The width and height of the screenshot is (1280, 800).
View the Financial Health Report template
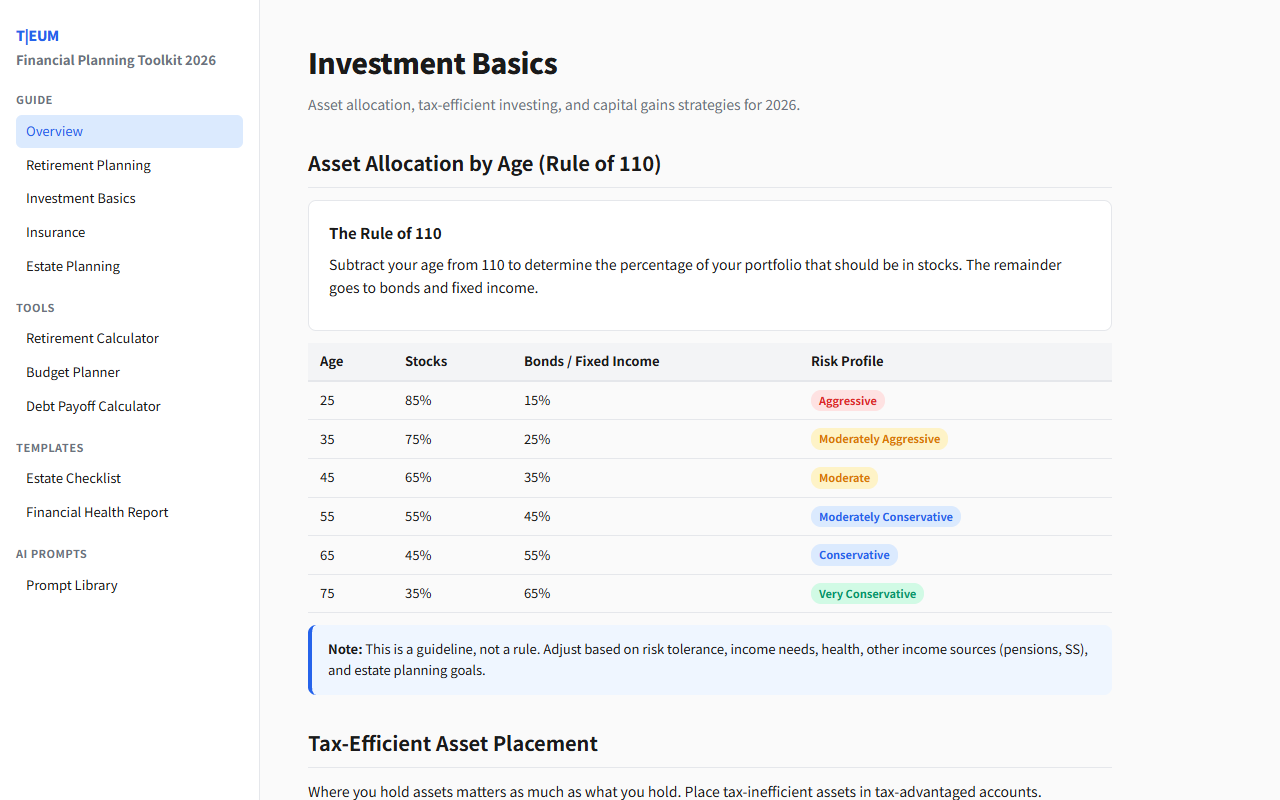pos(97,511)
